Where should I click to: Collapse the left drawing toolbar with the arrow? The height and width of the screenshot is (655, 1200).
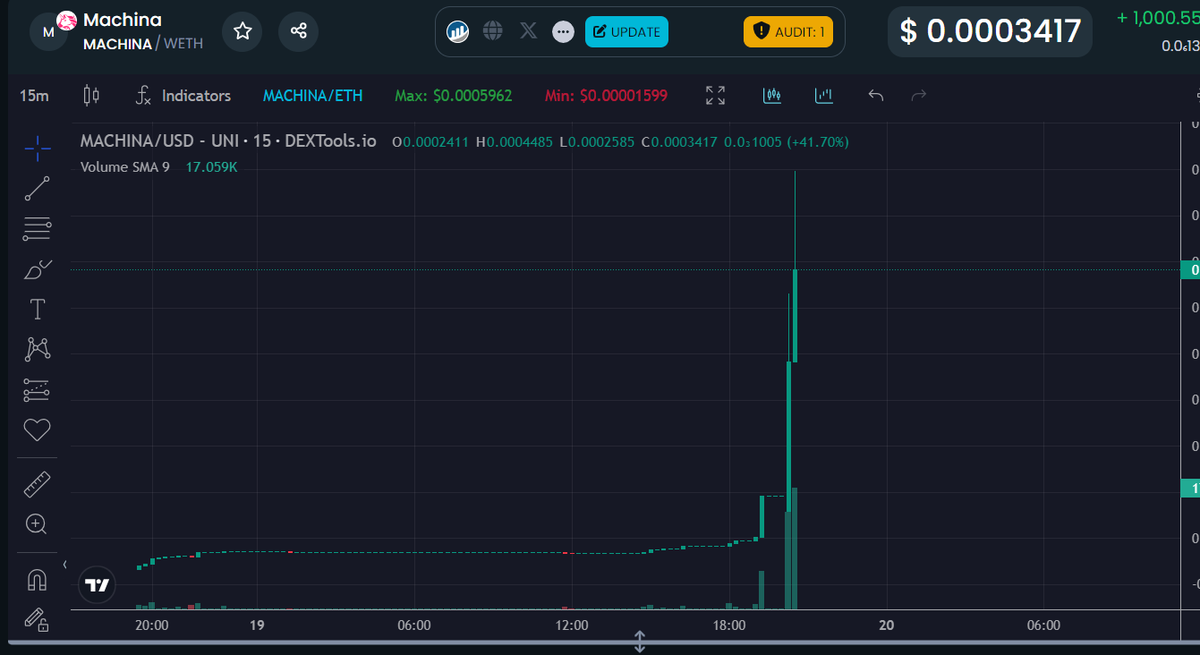click(65, 566)
